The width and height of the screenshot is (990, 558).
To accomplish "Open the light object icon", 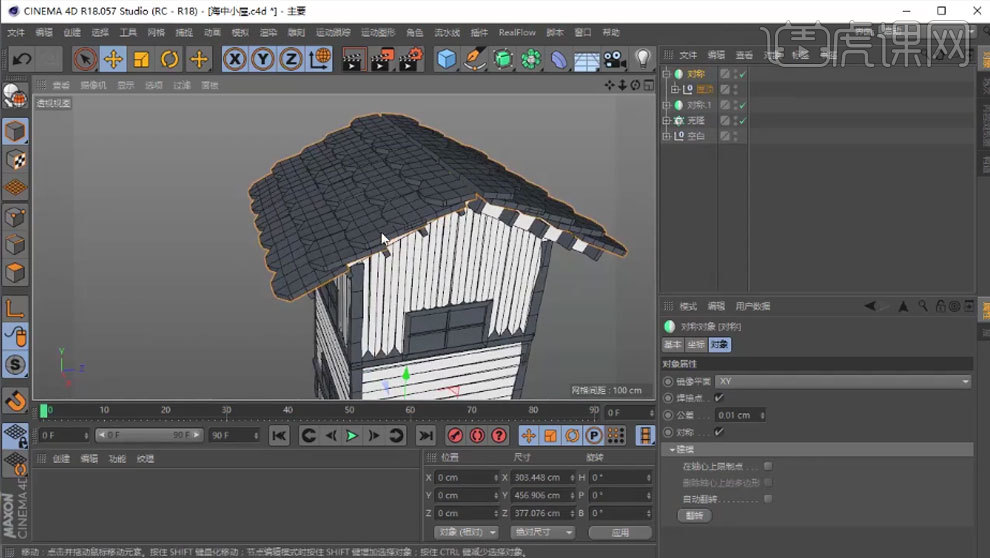I will 642,59.
